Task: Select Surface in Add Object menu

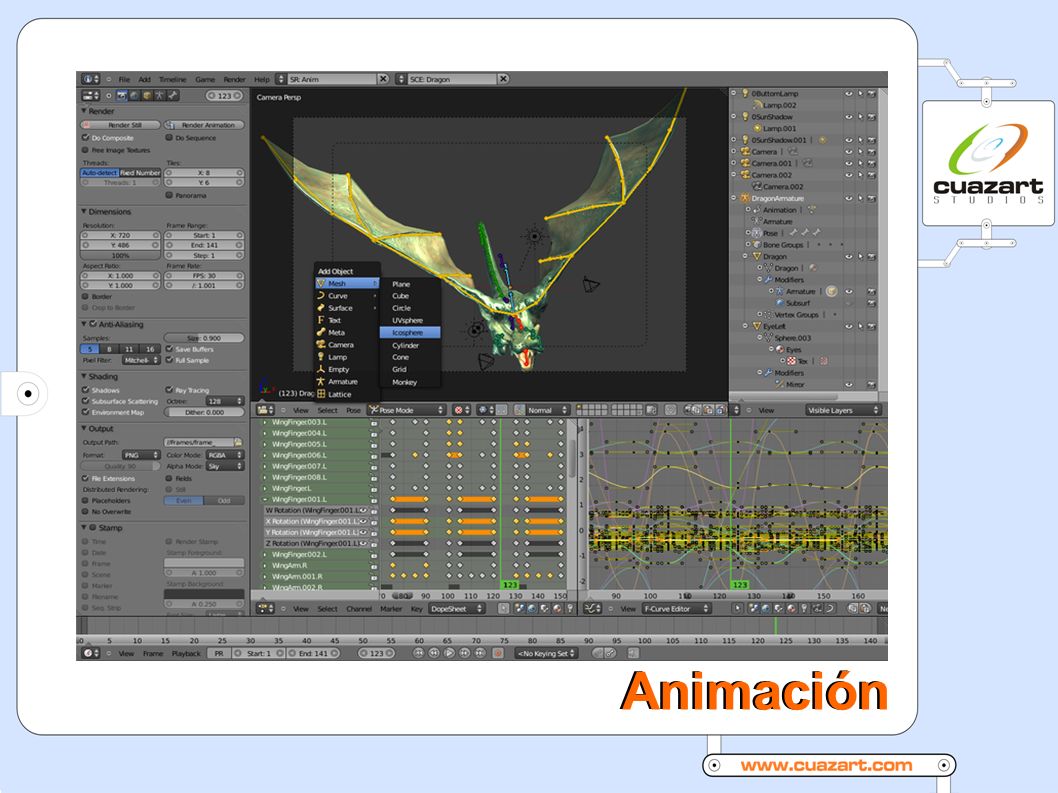Action: (x=346, y=308)
